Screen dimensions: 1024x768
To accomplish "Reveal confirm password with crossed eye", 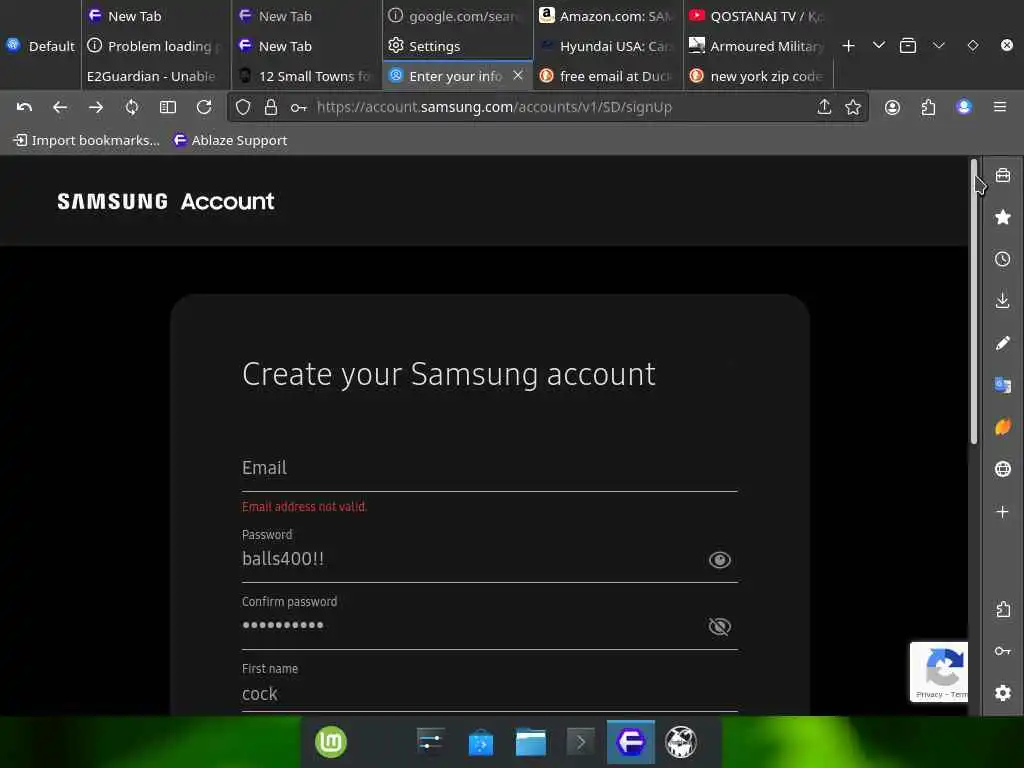I will click(720, 627).
